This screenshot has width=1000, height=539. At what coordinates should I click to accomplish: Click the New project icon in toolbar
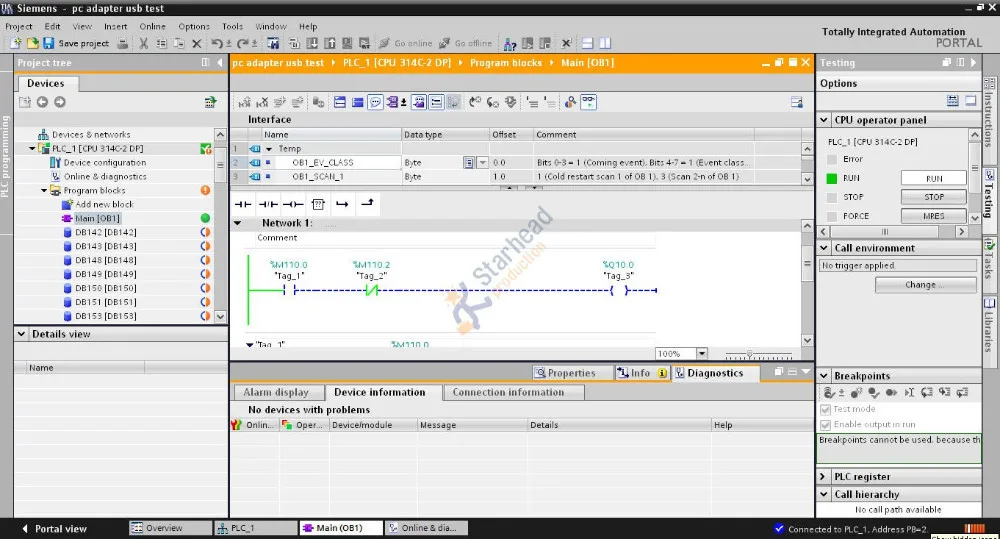(16, 43)
